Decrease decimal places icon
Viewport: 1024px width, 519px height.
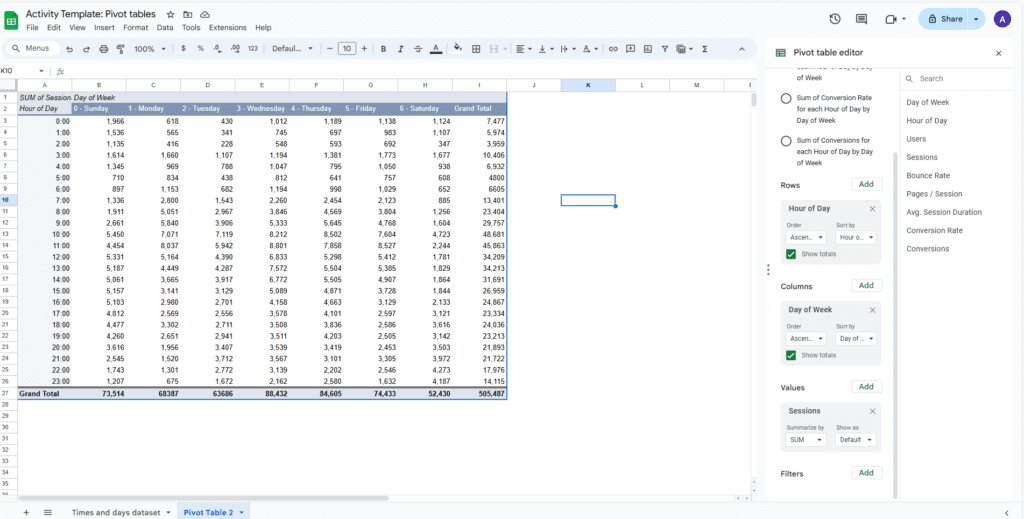point(217,48)
